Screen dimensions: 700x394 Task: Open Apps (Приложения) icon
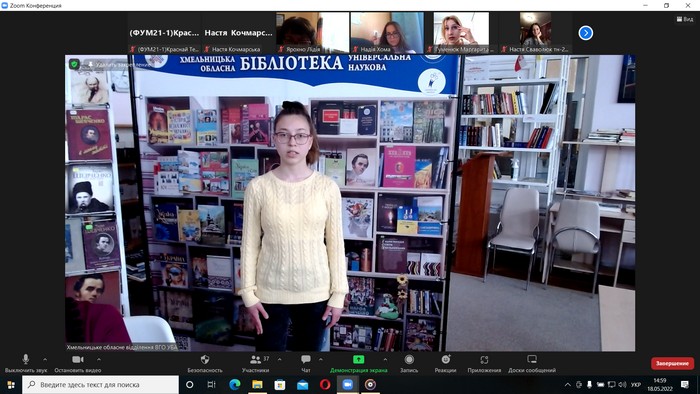point(484,363)
